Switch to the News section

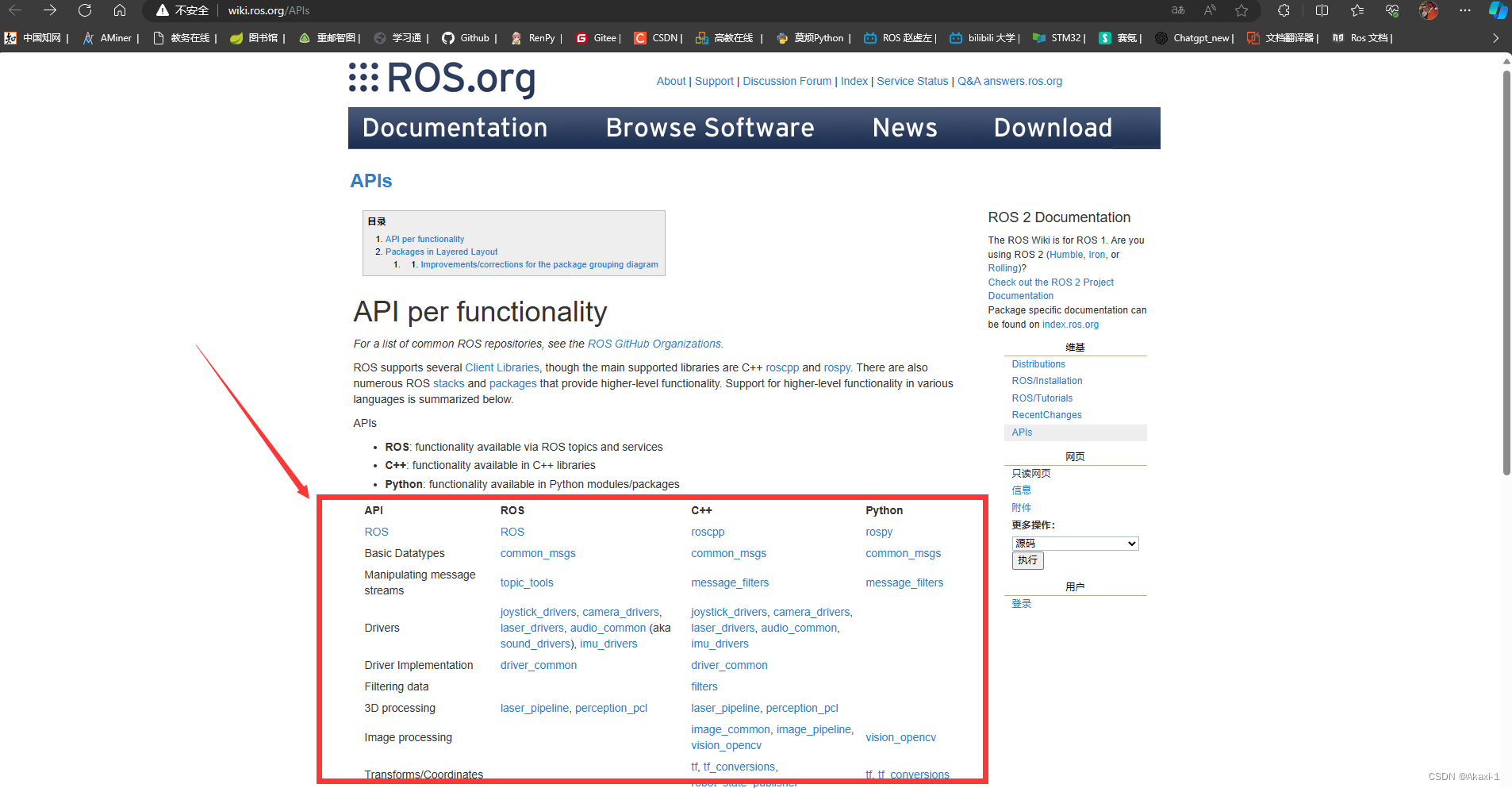(904, 128)
